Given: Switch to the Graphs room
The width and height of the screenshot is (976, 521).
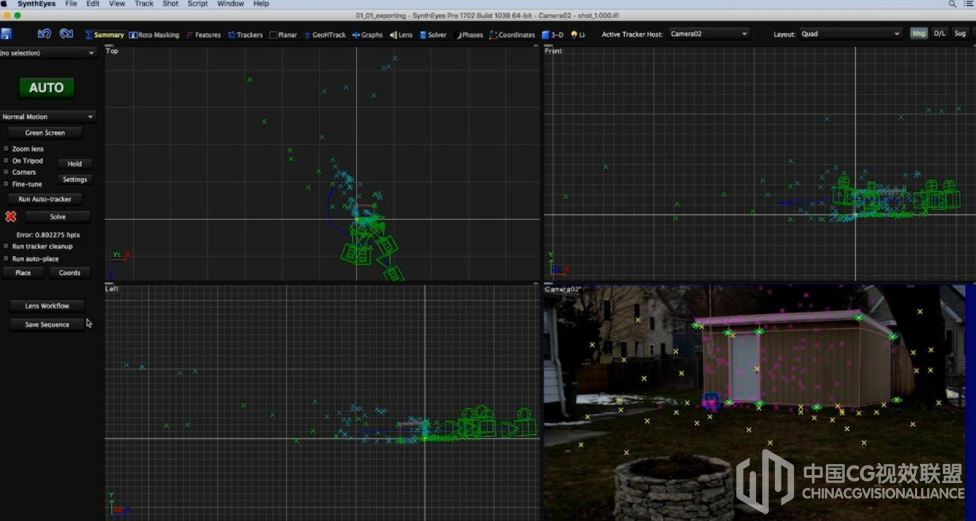Looking at the screenshot, I should 367,35.
